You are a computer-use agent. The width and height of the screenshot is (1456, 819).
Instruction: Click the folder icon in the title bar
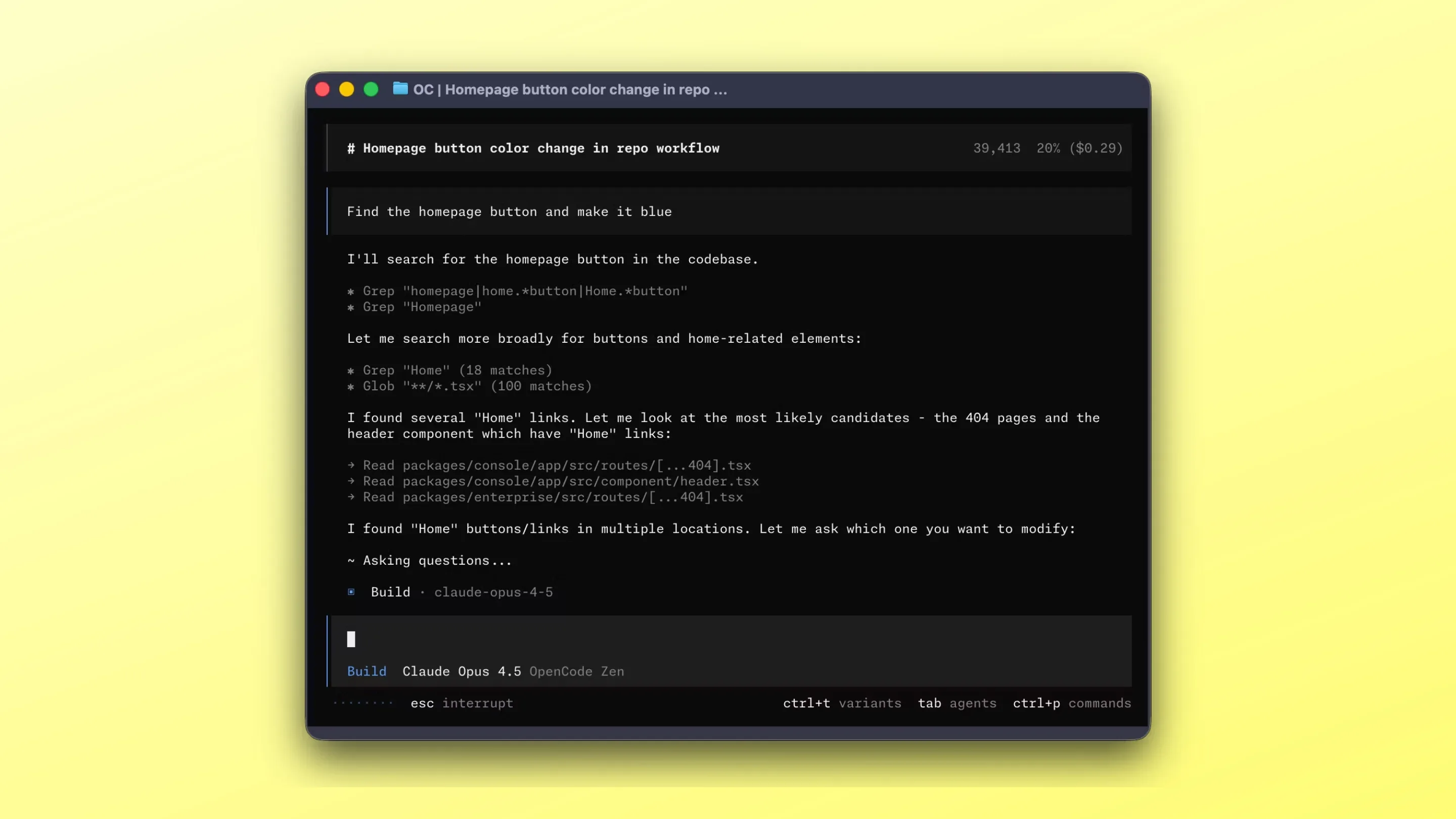400,89
